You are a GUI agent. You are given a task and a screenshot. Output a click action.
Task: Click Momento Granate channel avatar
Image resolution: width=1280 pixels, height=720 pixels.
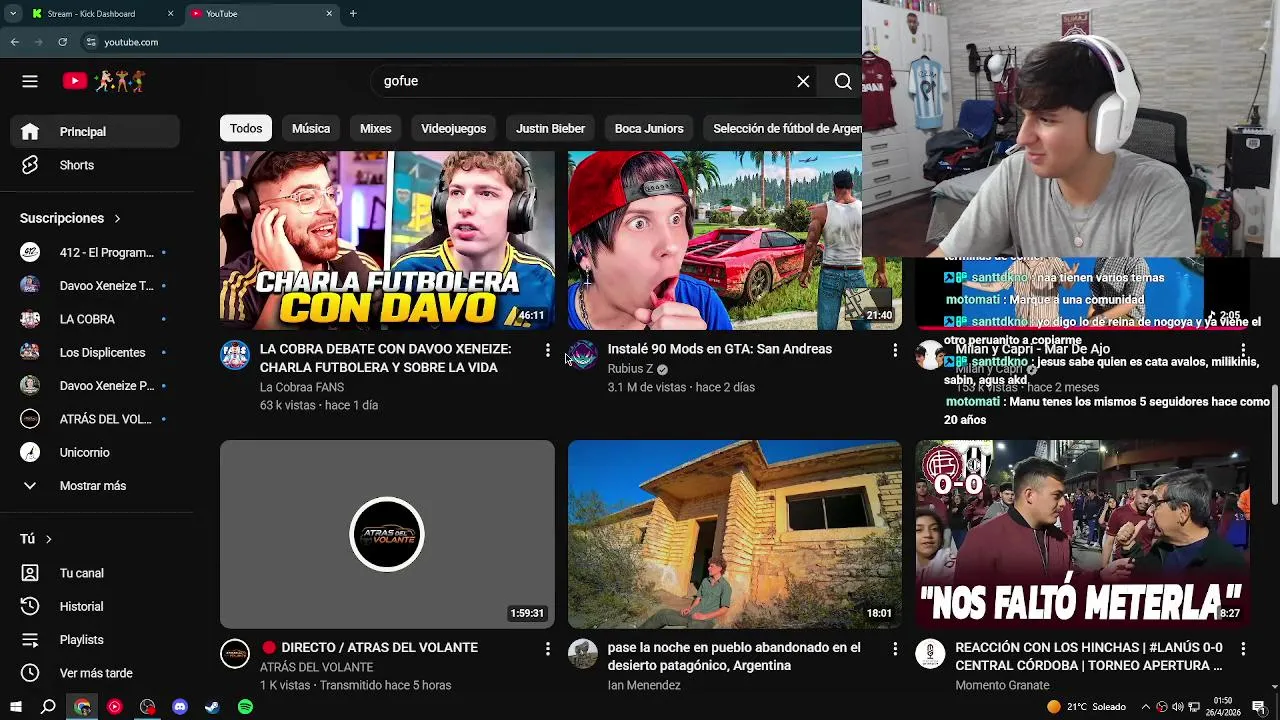pyautogui.click(x=930, y=654)
